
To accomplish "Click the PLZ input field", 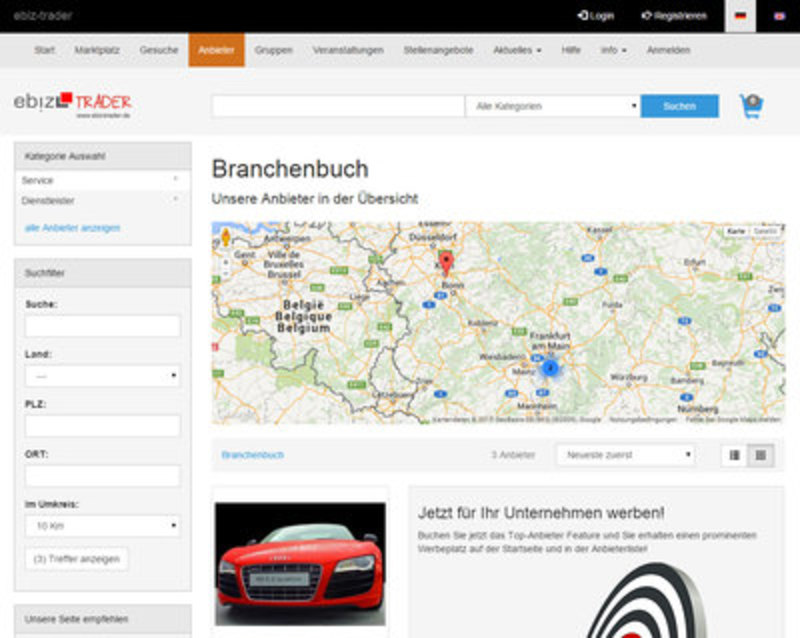I will tap(103, 426).
